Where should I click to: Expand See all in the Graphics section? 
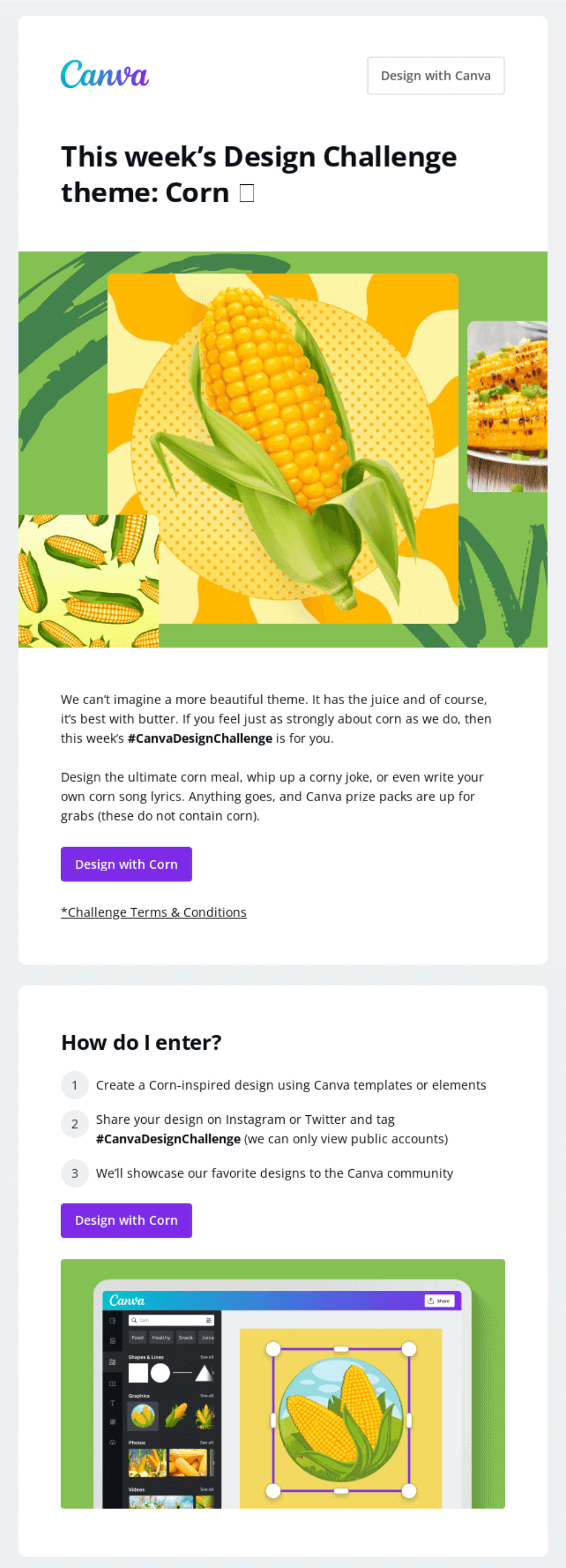coord(207,1396)
